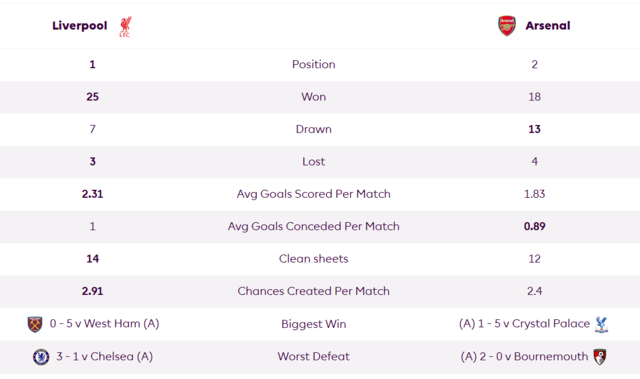The width and height of the screenshot is (640, 379).
Task: Select the 0 - 5 v West Ham result
Action: pyautogui.click(x=104, y=324)
